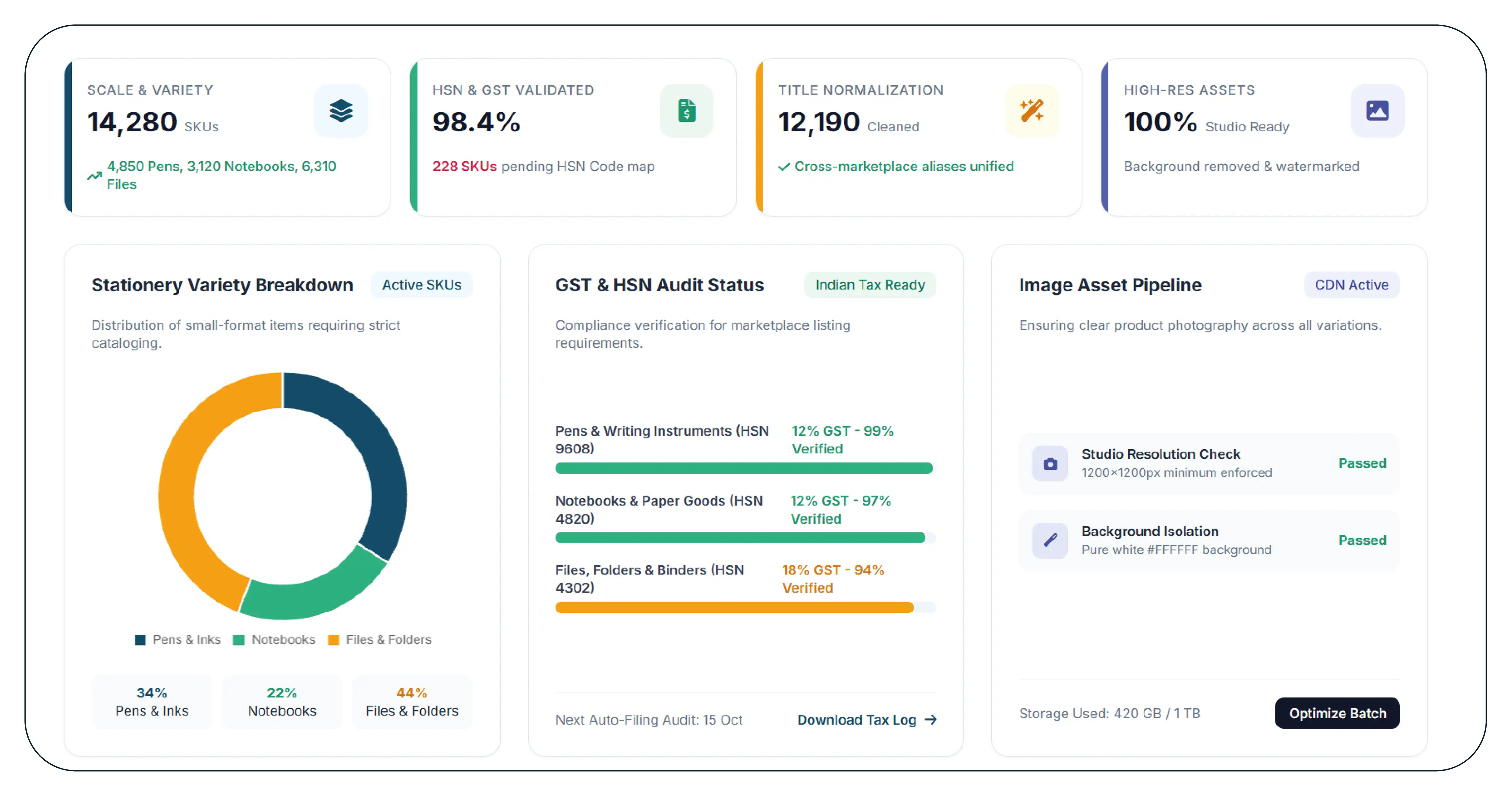This screenshot has height=796, width=1512.
Task: Click the Stationery Variety Breakdown heading
Action: 222,285
